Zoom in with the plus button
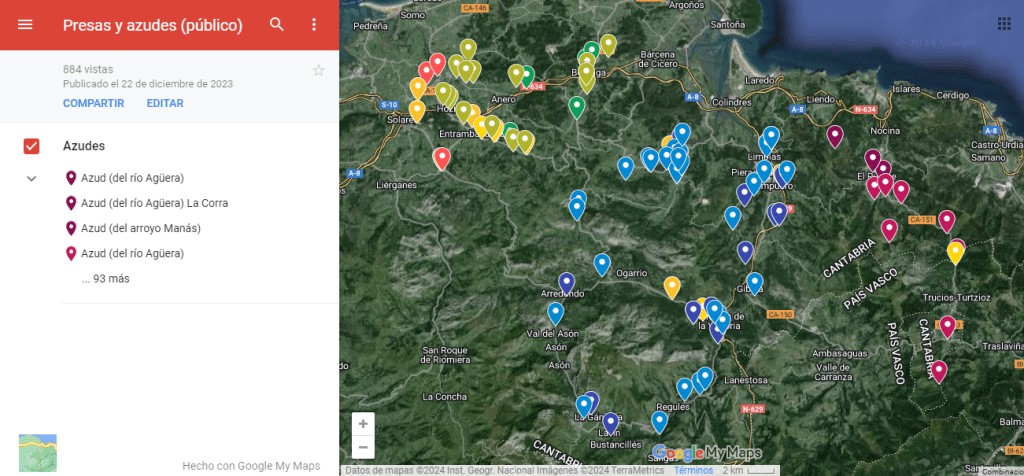This screenshot has height=476, width=1024. [363, 423]
